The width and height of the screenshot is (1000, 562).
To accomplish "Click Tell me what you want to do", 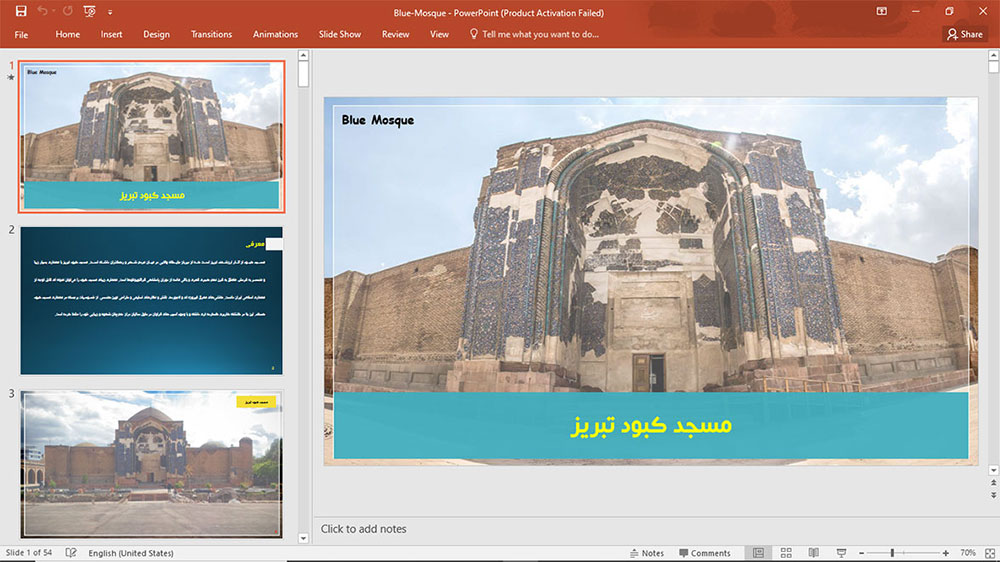I will [x=534, y=34].
